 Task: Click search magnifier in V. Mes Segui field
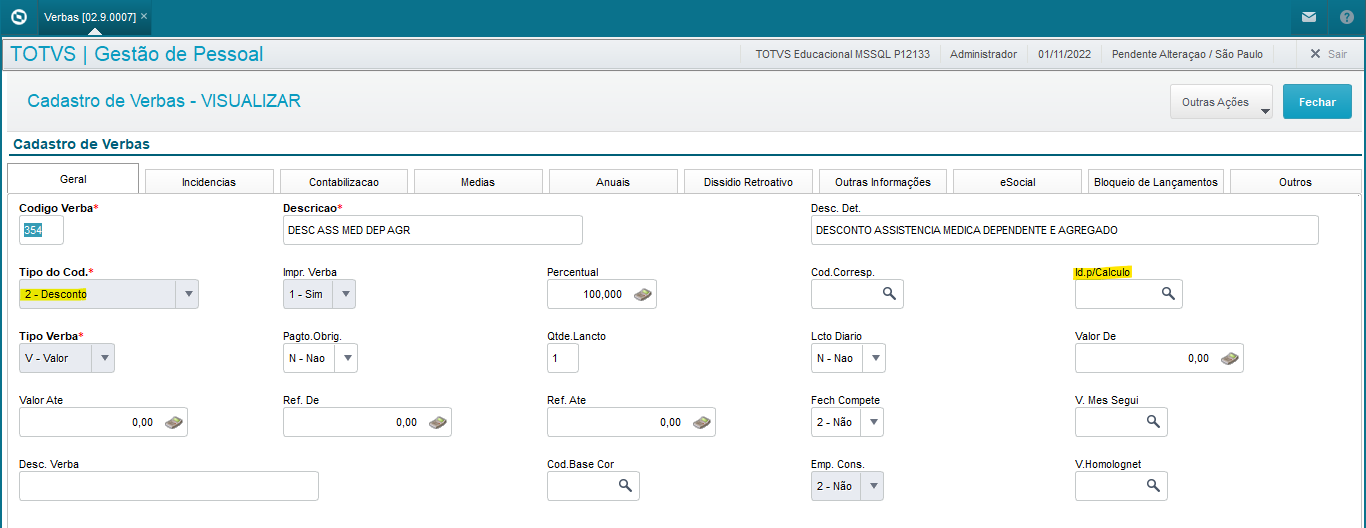pos(1153,422)
